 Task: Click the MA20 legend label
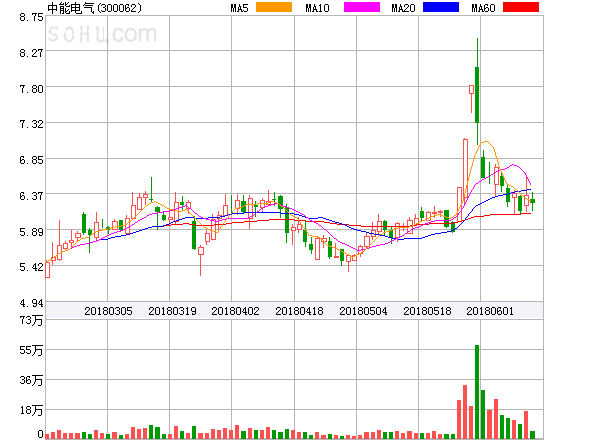click(403, 8)
